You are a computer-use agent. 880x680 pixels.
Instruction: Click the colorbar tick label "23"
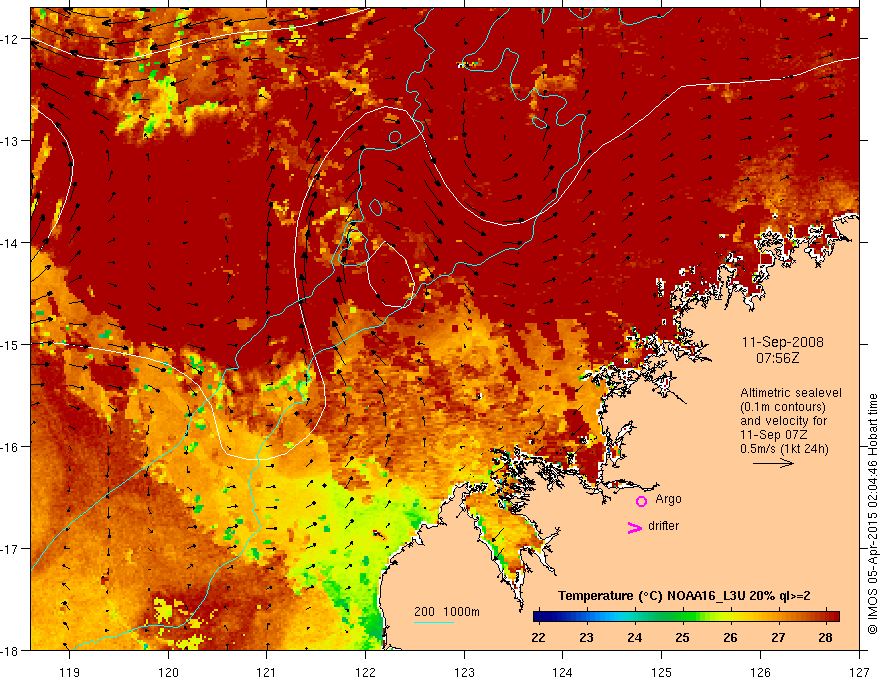point(586,637)
